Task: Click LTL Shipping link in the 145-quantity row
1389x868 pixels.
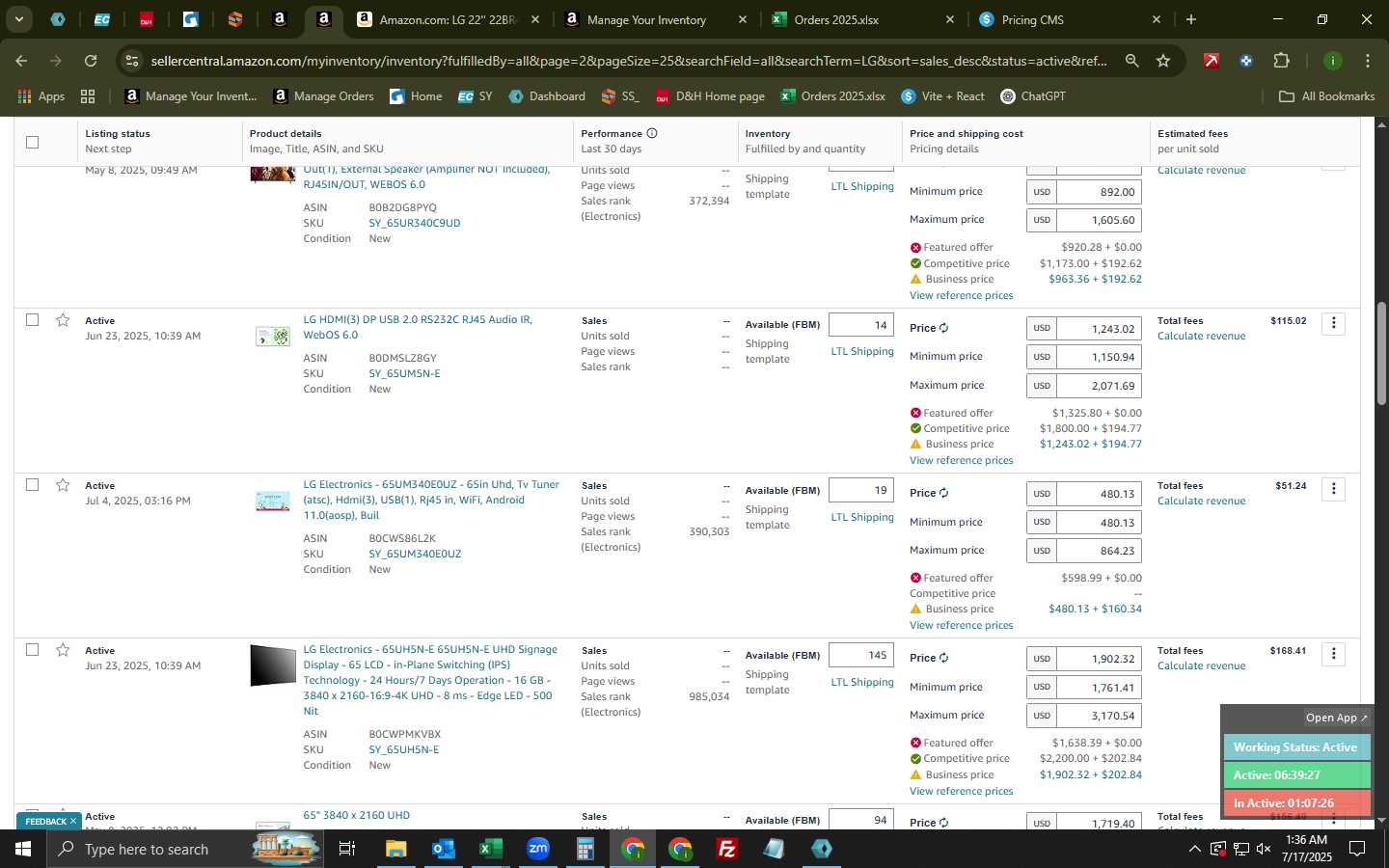Action: (x=862, y=682)
